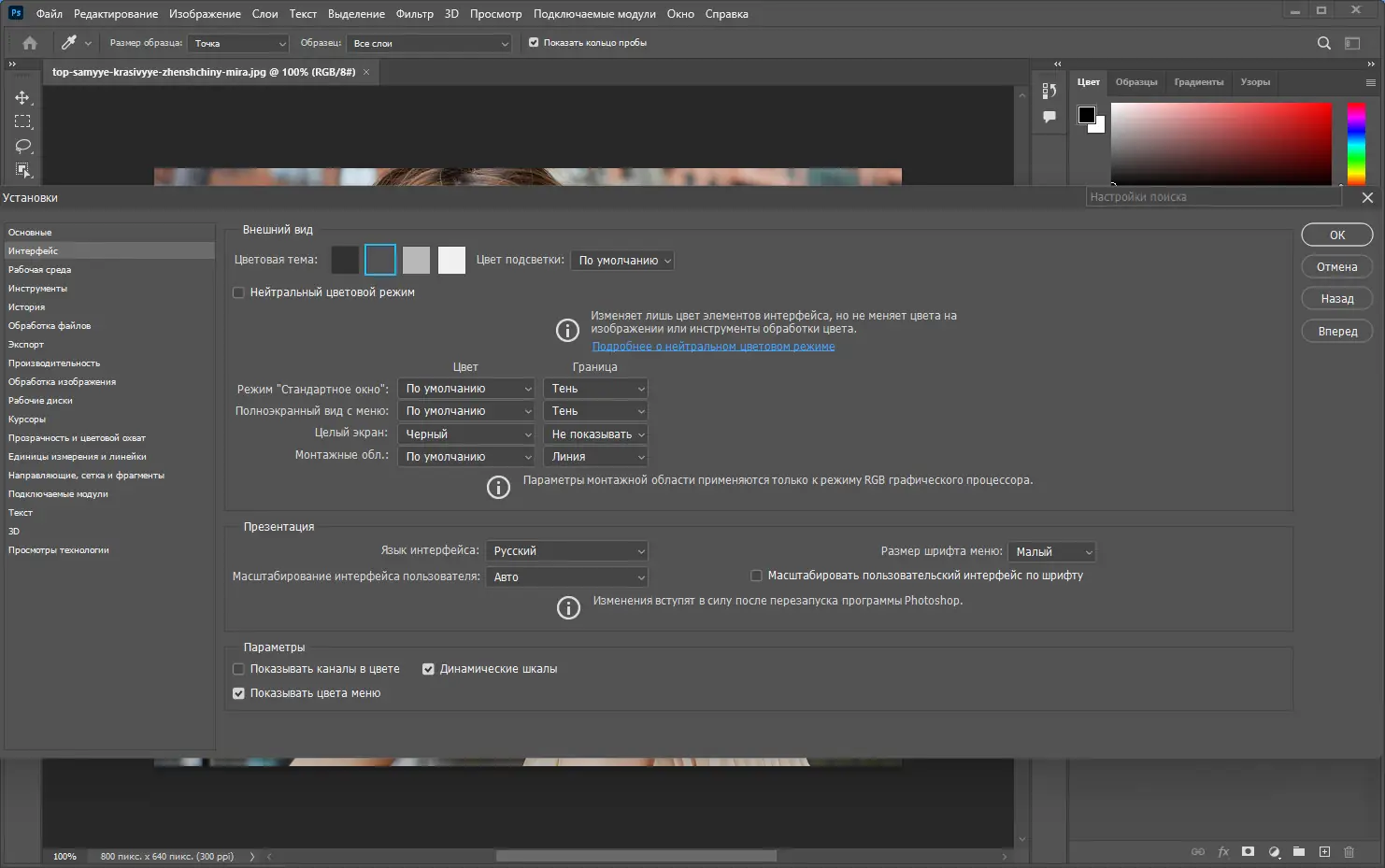
Task: Delete layer trash icon
Action: (1349, 852)
